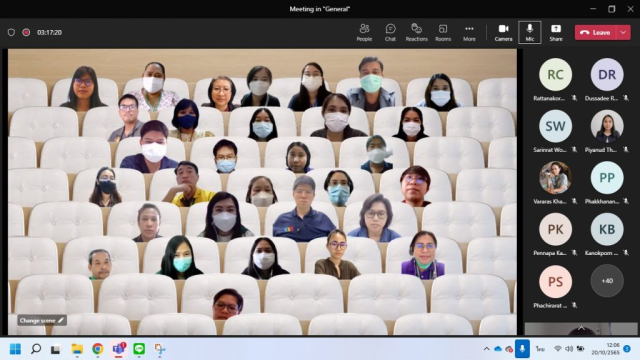Expand the self-view chevron at bottom

click(x=581, y=328)
